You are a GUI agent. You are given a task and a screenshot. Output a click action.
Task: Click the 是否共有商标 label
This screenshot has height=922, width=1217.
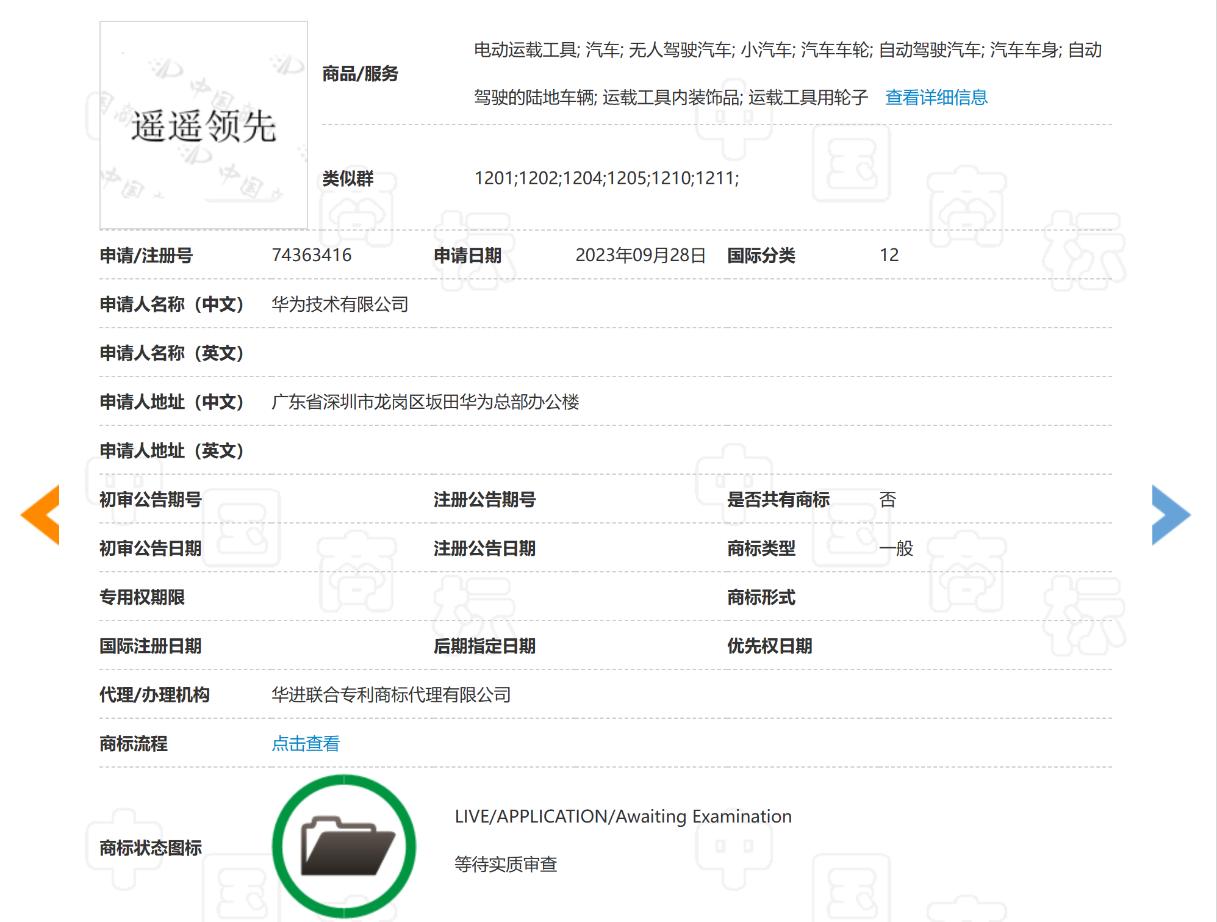point(778,499)
